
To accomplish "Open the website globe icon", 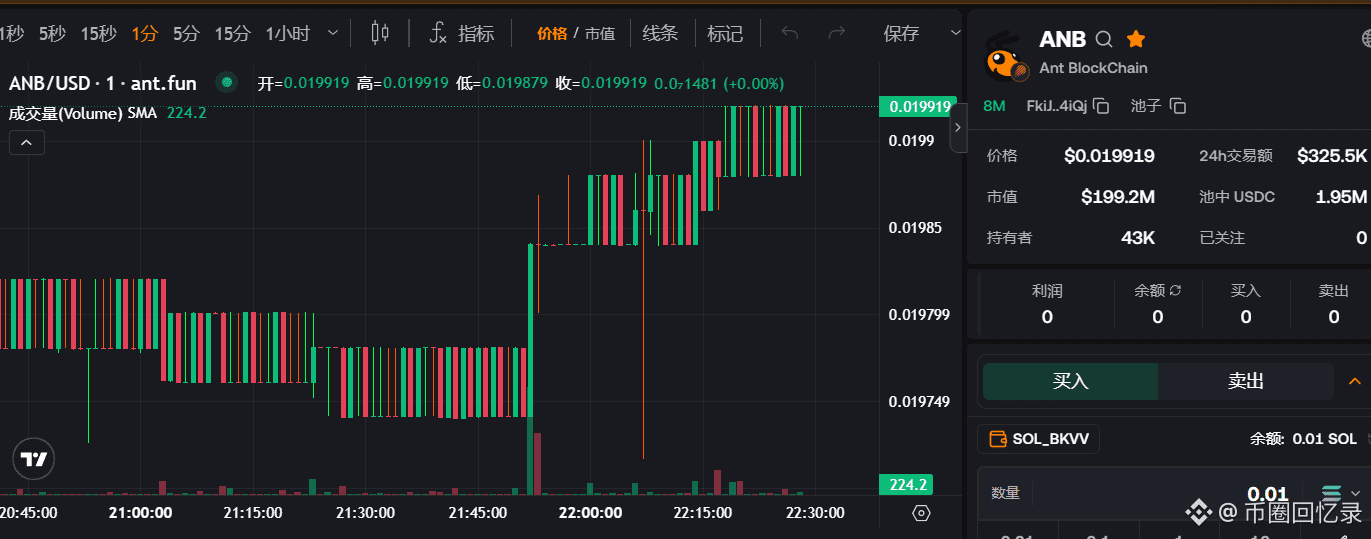I will [1366, 39].
